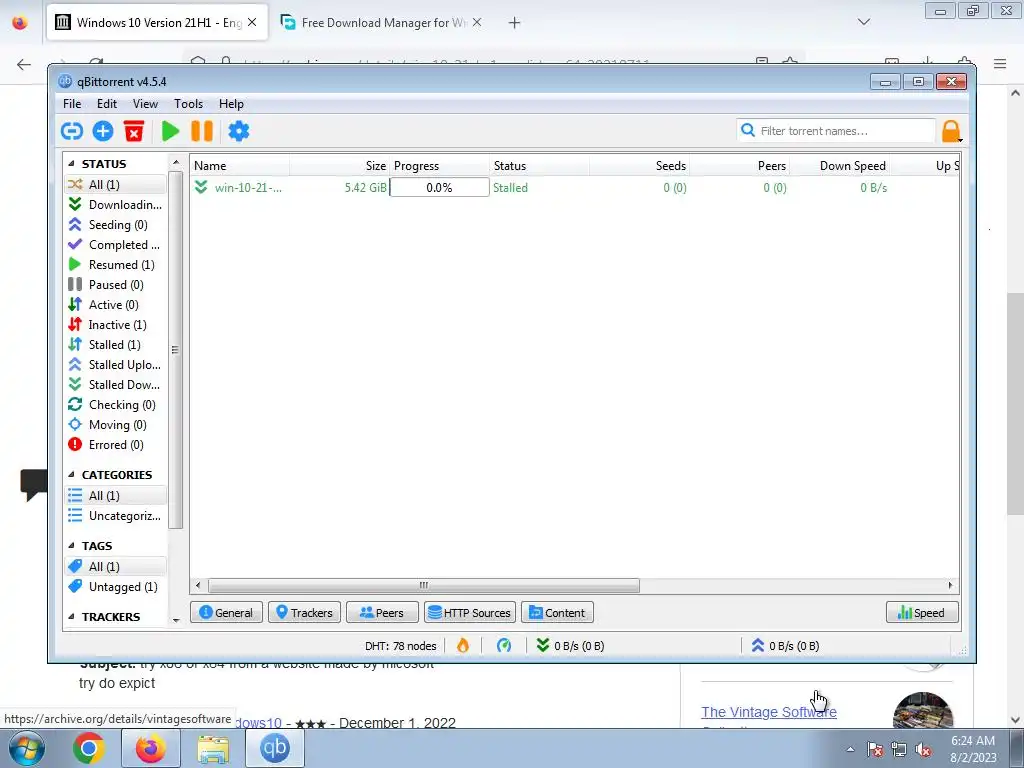This screenshot has height=768, width=1024.
Task: Select All (1) under TAGS
Action: [116, 567]
